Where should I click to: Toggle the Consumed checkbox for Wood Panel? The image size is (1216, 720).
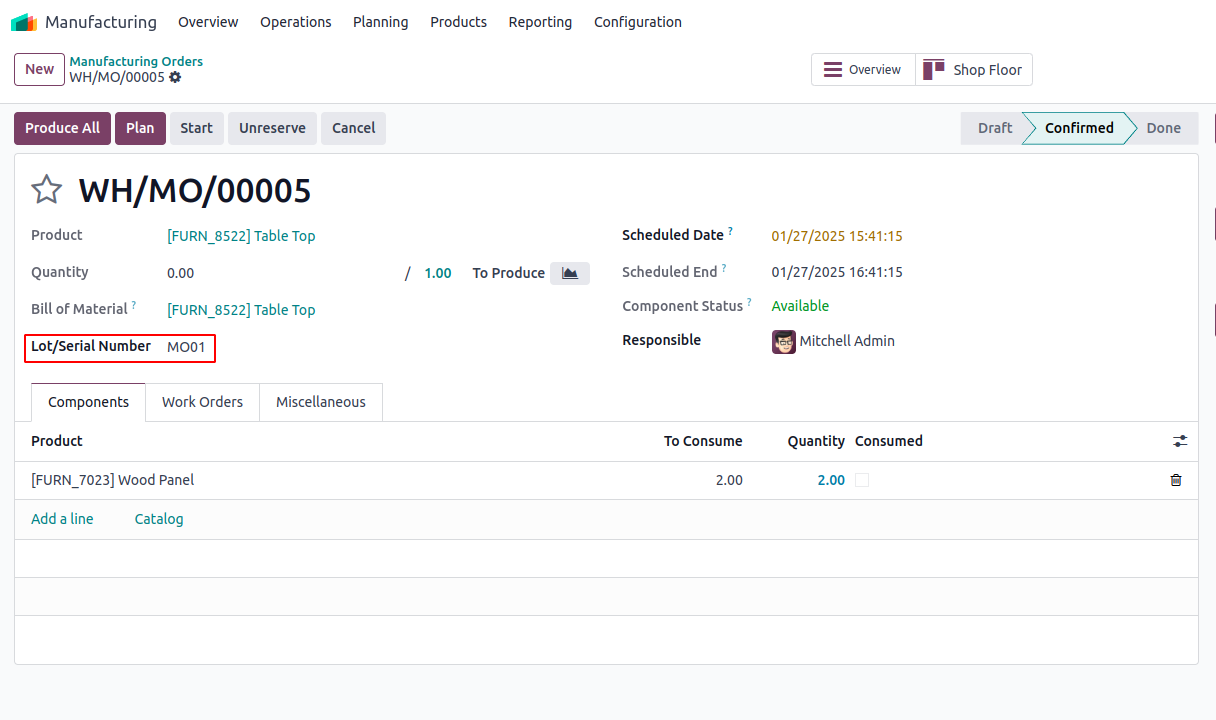[862, 480]
